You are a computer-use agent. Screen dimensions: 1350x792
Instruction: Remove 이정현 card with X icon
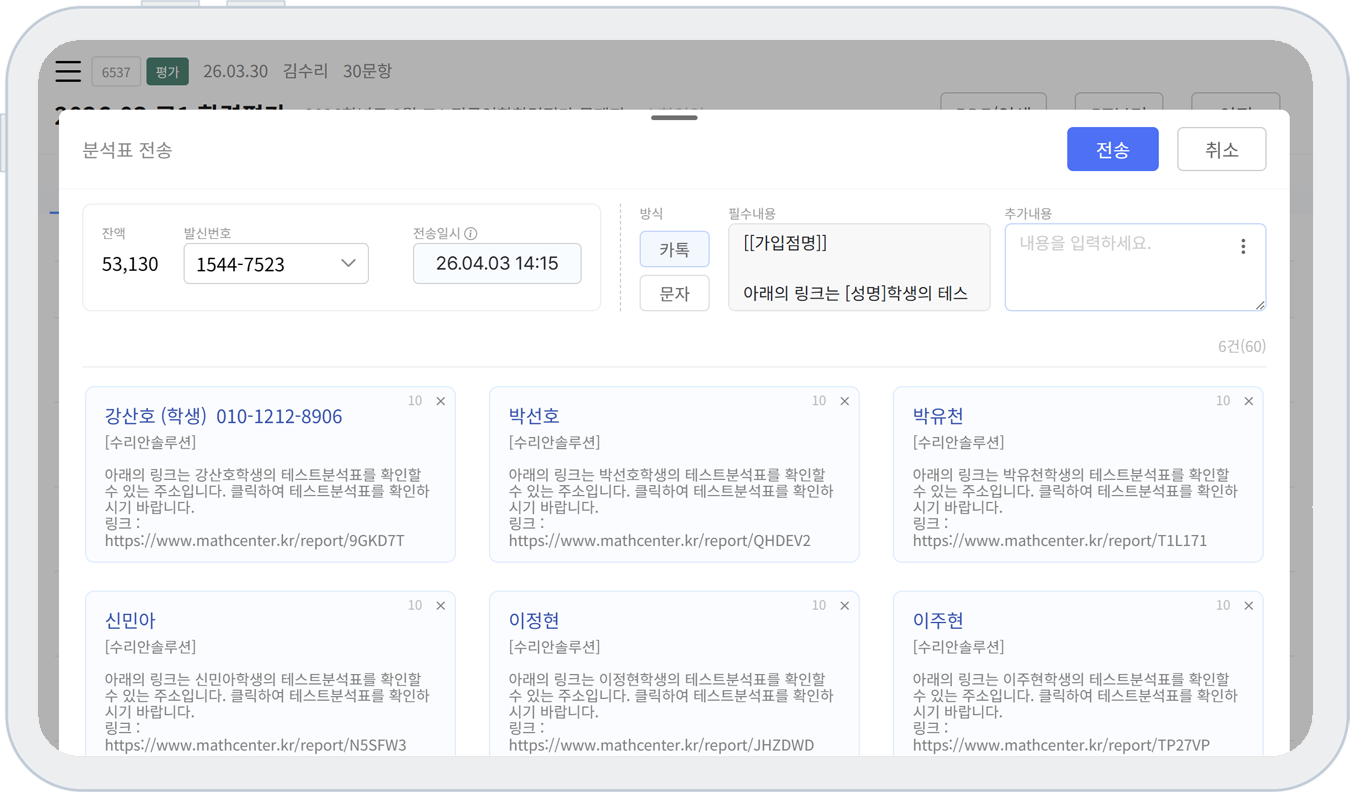pyautogui.click(x=845, y=606)
